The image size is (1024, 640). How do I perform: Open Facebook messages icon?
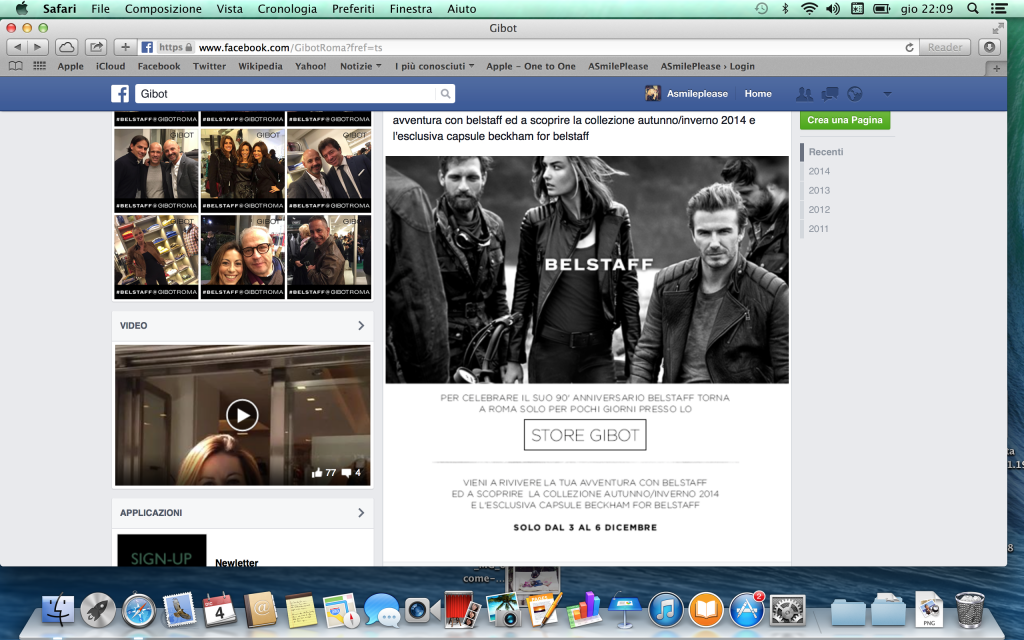(x=829, y=94)
